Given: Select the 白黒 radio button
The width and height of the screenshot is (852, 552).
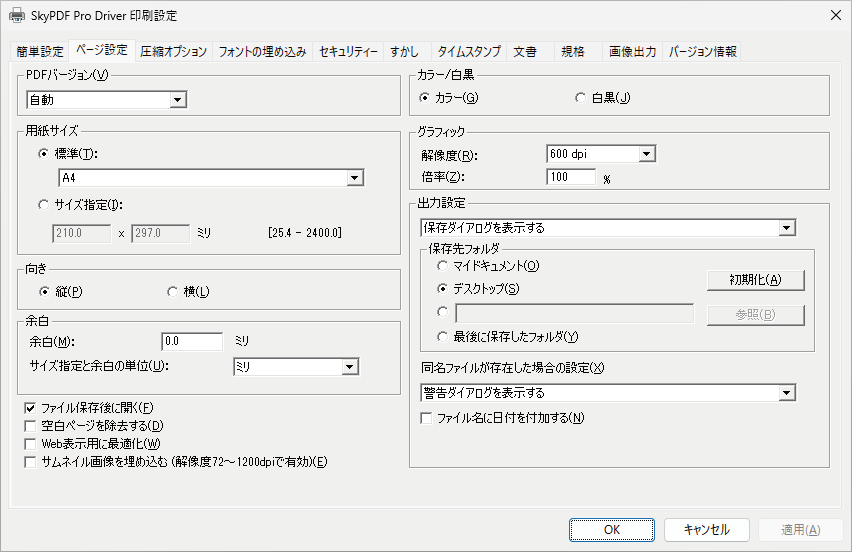Looking at the screenshot, I should (580, 98).
